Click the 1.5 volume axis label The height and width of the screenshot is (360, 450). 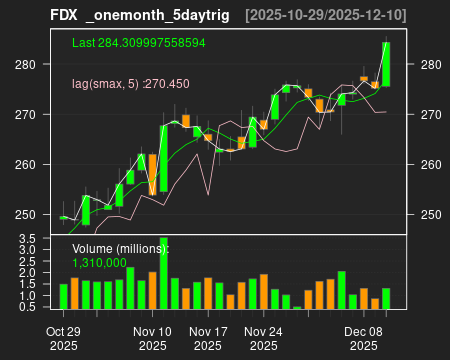tap(27, 284)
